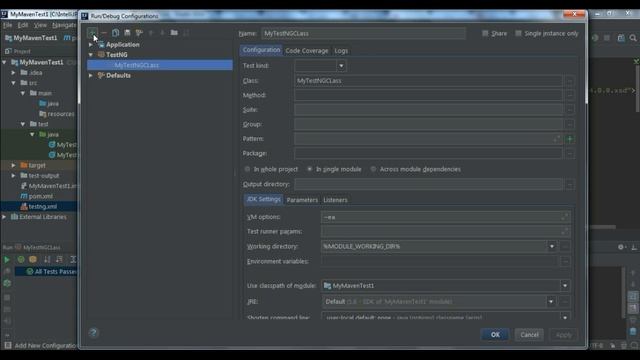Screen dimensions: 640x360
Task: Browse Working directory ellipsis button
Action: [565, 247]
